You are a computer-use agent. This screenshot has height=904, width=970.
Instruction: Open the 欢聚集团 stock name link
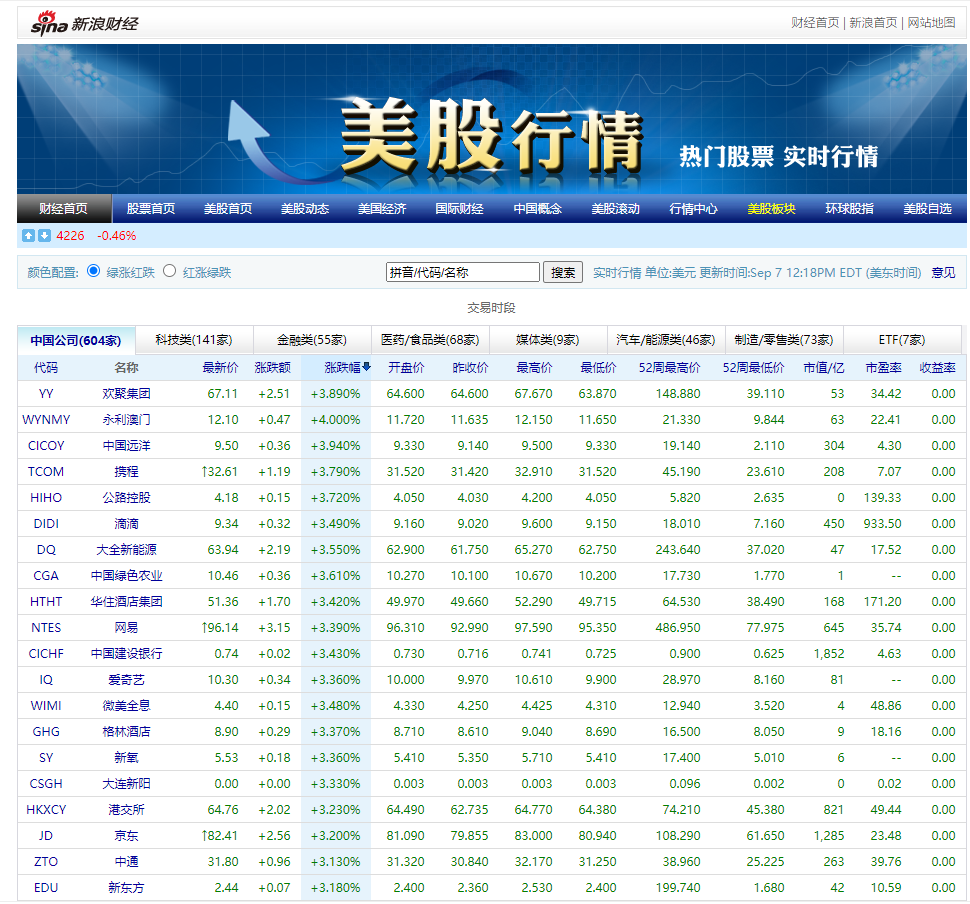[126, 394]
